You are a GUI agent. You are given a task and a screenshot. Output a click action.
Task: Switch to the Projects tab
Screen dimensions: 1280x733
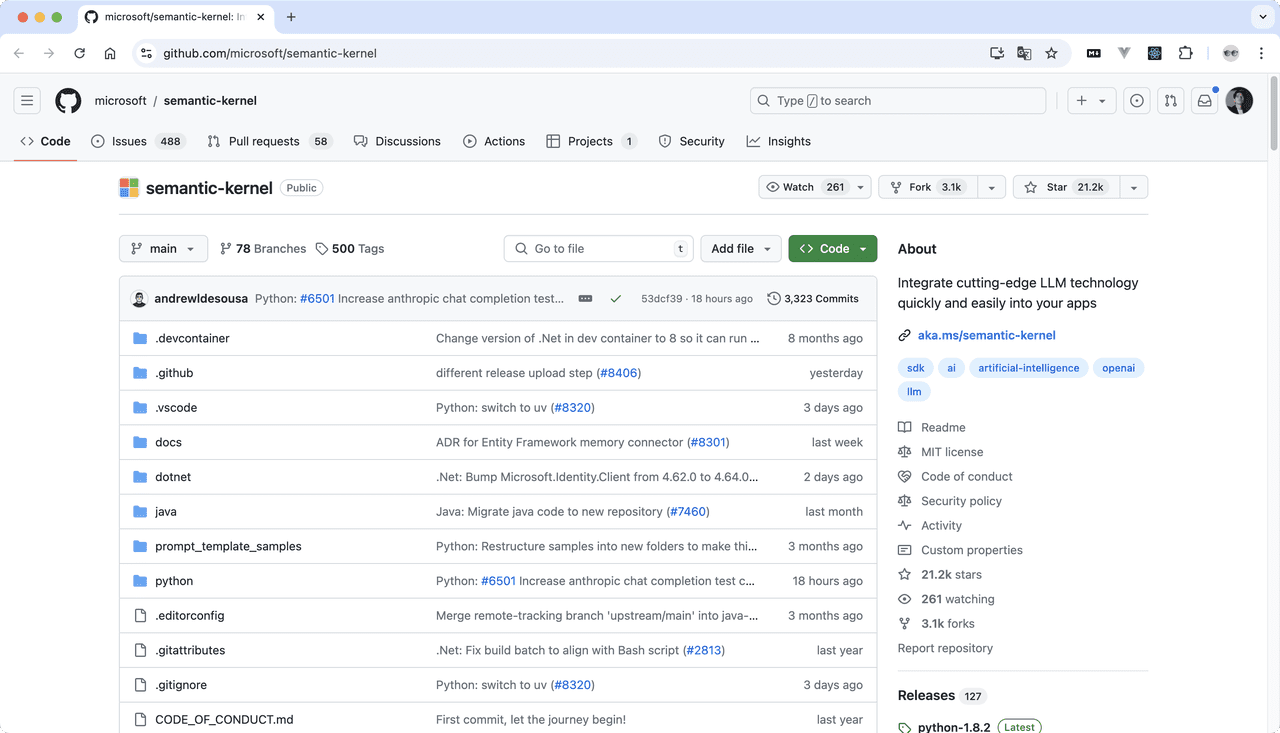click(x=591, y=141)
